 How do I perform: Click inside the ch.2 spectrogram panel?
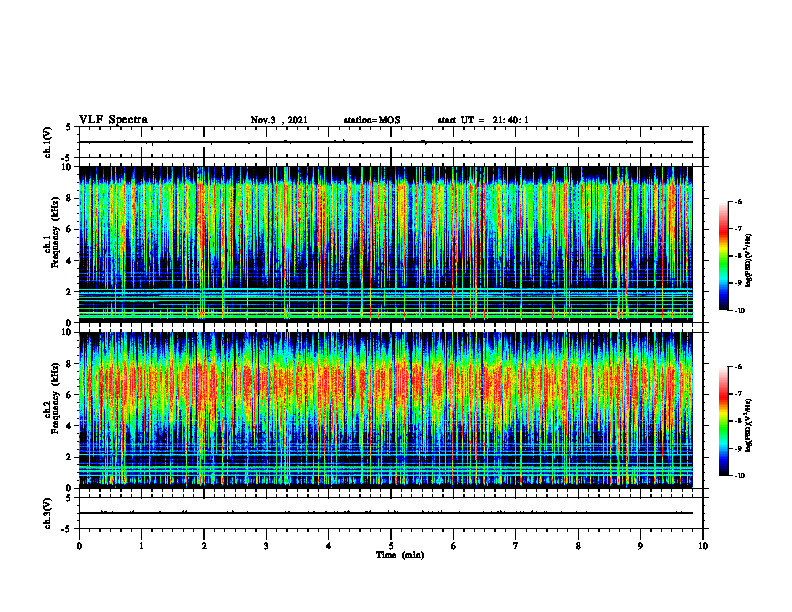tap(386, 410)
